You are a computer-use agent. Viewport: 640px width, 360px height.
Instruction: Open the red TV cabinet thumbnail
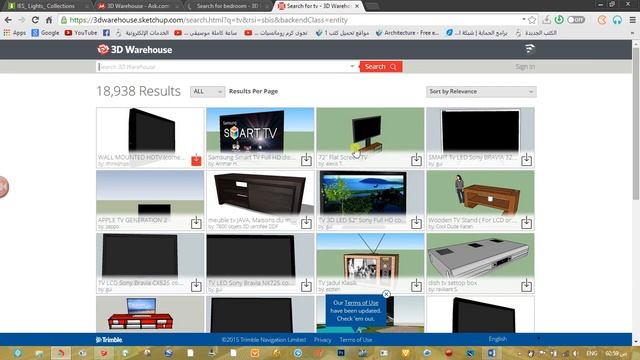(150, 314)
